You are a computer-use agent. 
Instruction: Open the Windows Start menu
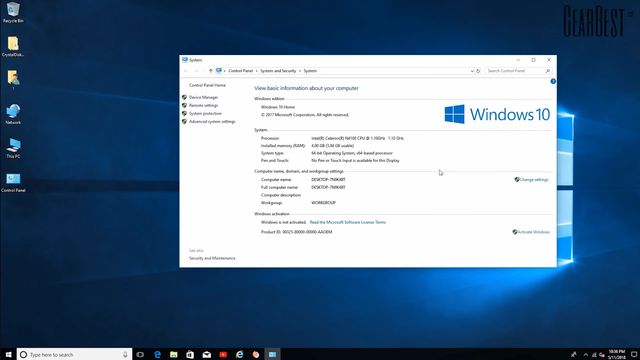[8, 354]
